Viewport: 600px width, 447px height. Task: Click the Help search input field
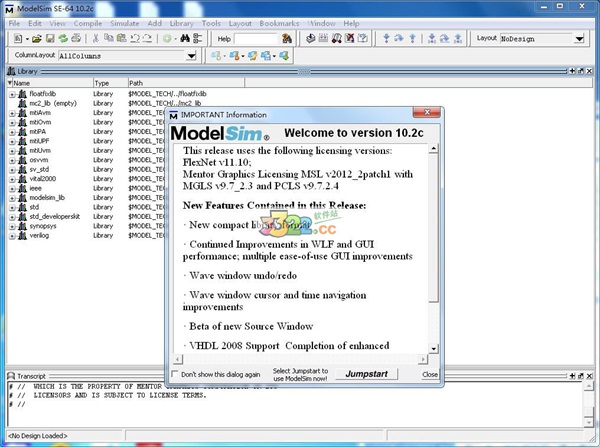[x=256, y=38]
